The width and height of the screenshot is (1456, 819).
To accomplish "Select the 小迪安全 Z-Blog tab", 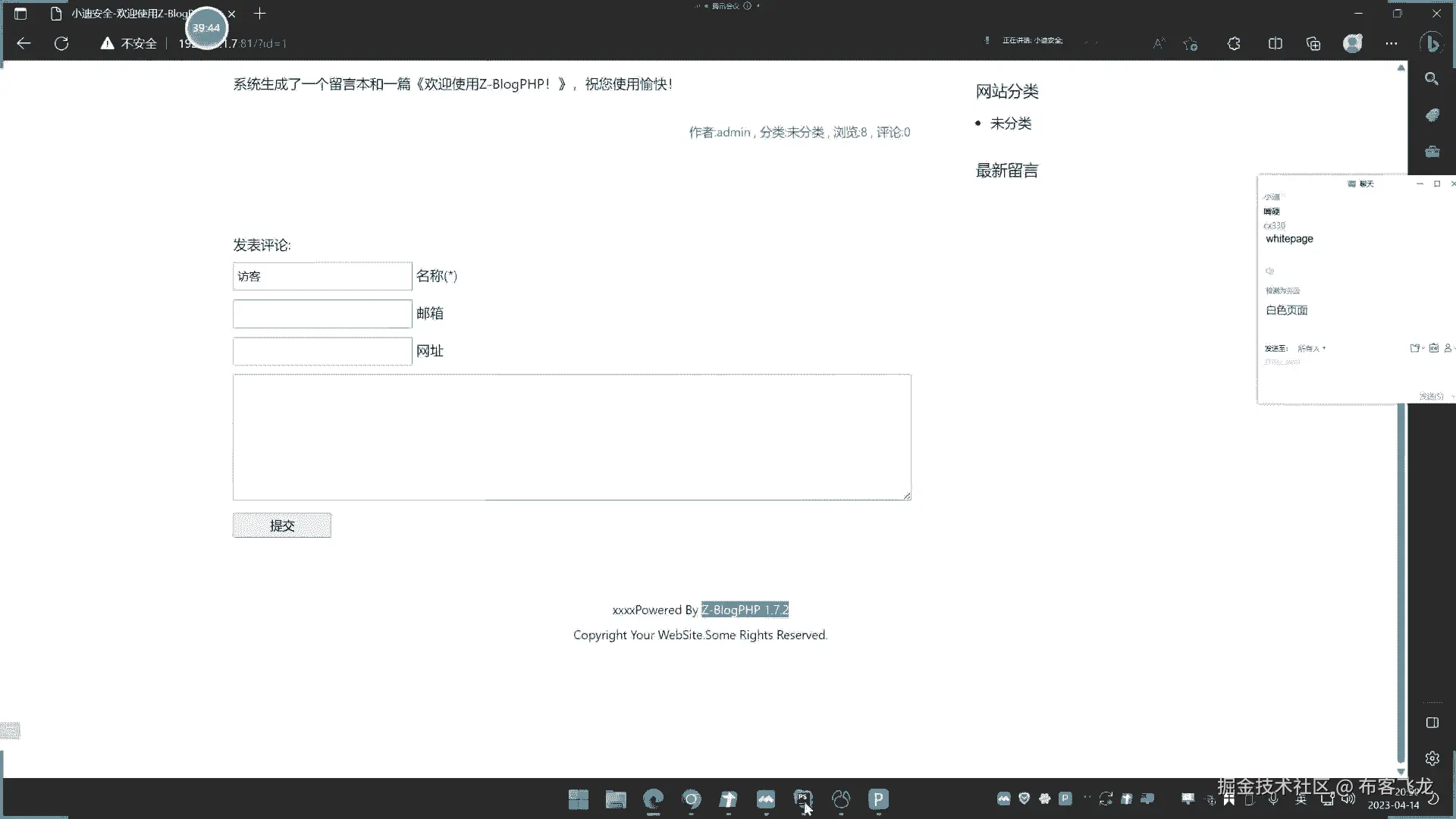I will coord(129,14).
